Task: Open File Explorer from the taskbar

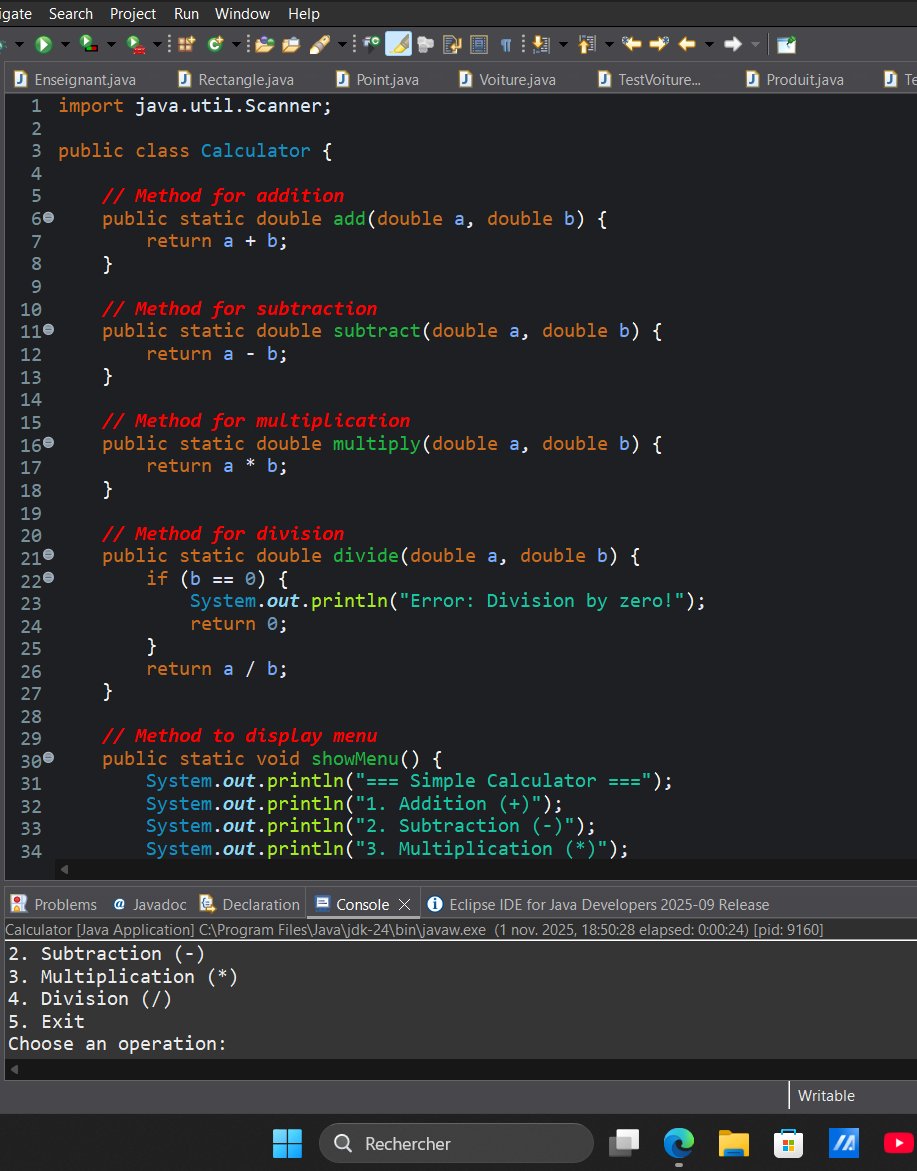Action: [x=733, y=1143]
